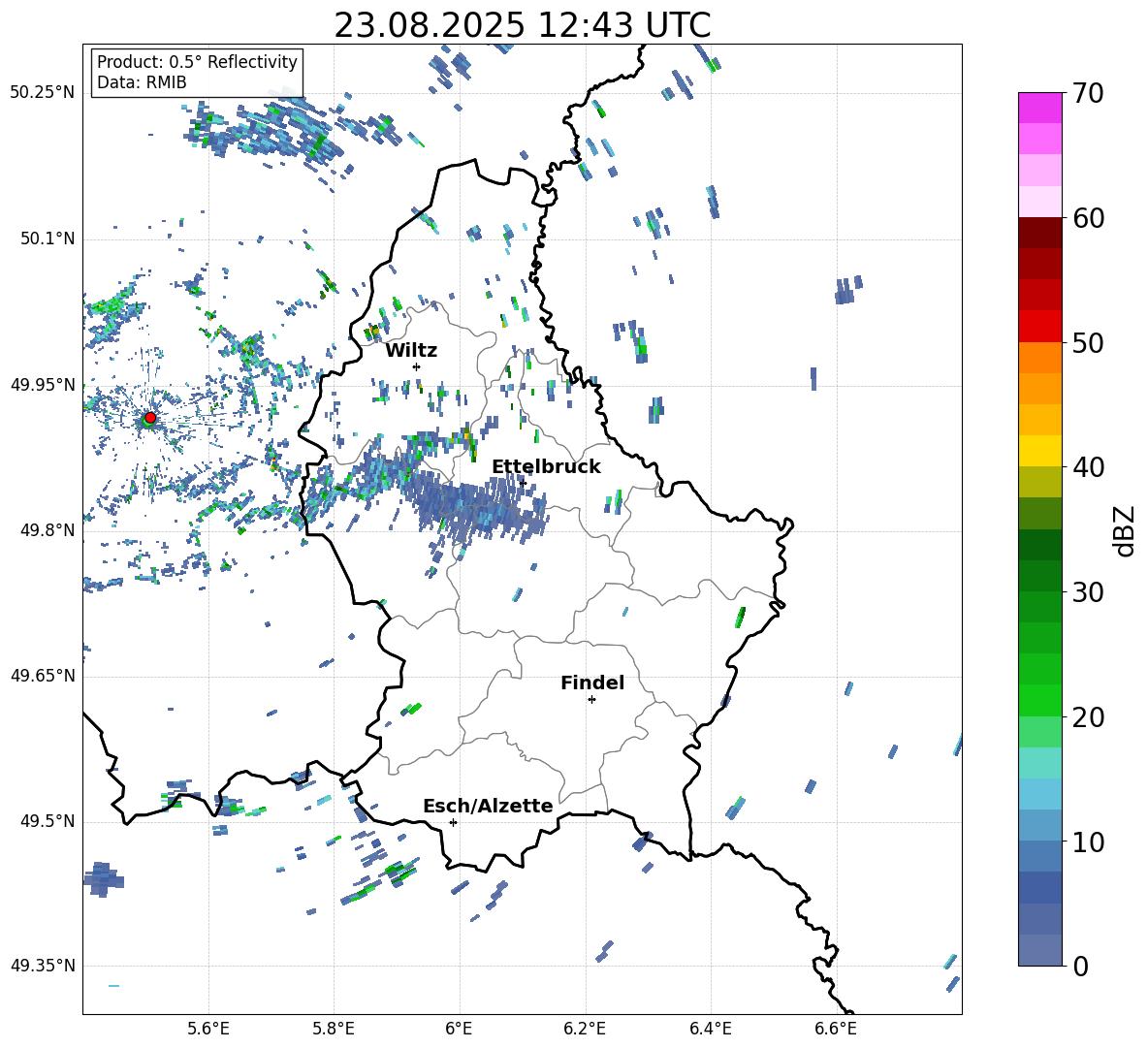Select the Esch/Alzette city label

pos(488,806)
